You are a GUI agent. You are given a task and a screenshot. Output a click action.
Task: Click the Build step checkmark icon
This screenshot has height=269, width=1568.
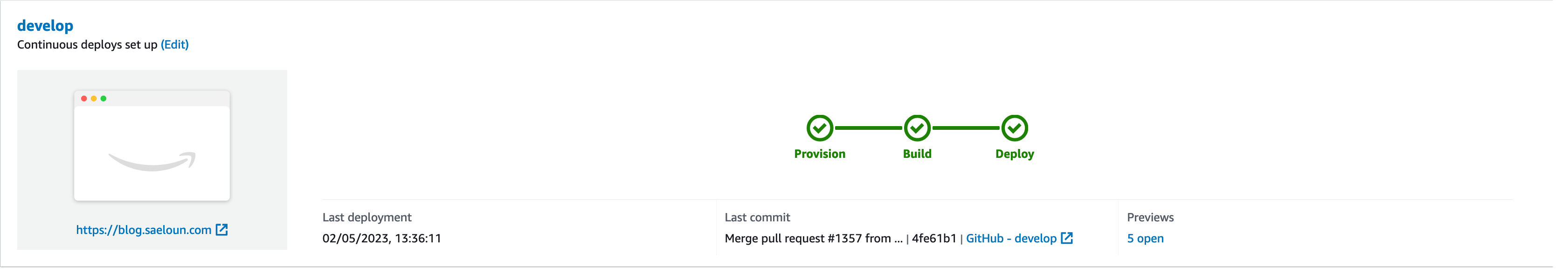click(x=917, y=128)
